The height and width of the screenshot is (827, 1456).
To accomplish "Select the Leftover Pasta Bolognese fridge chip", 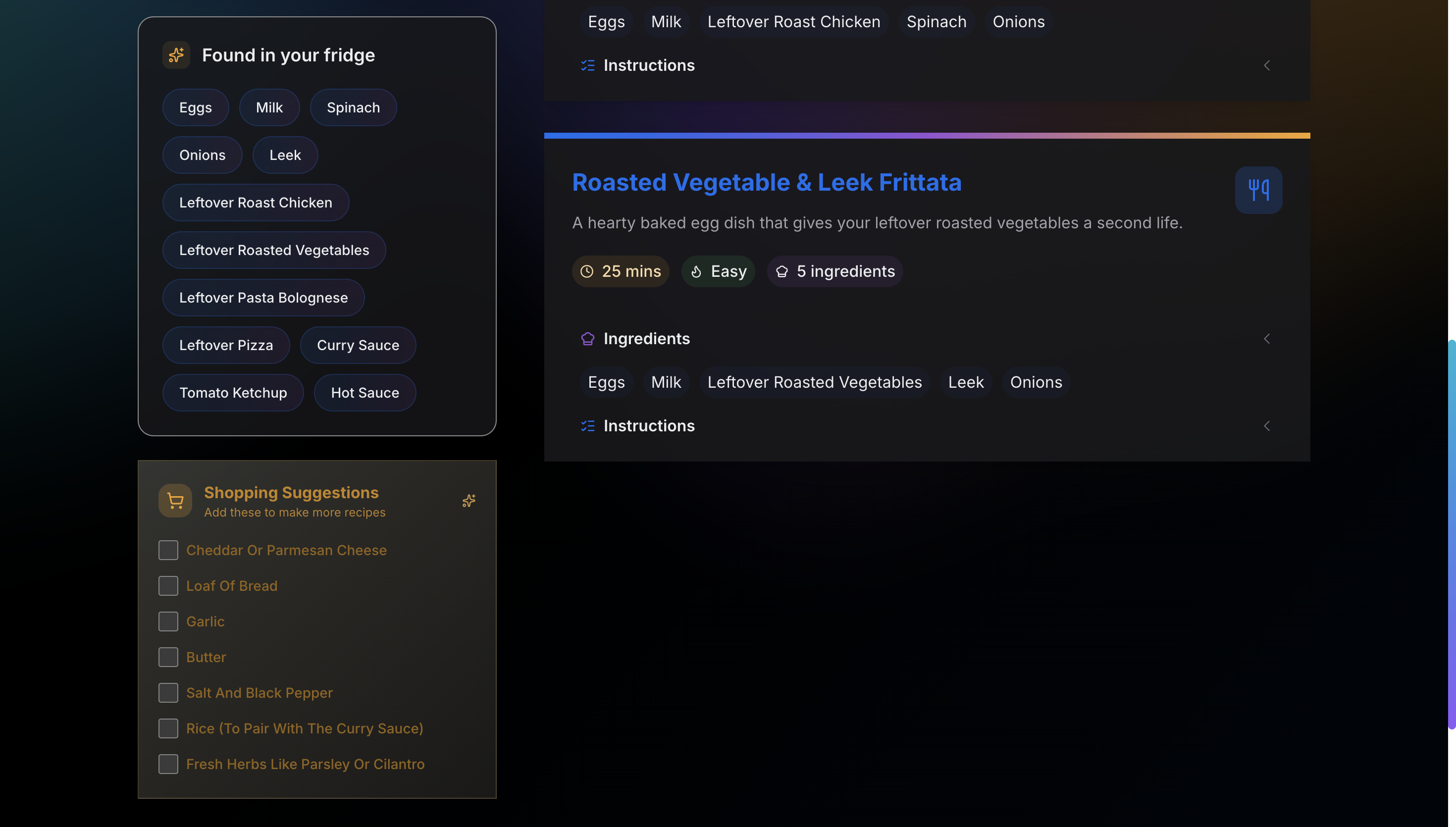I will pyautogui.click(x=263, y=298).
